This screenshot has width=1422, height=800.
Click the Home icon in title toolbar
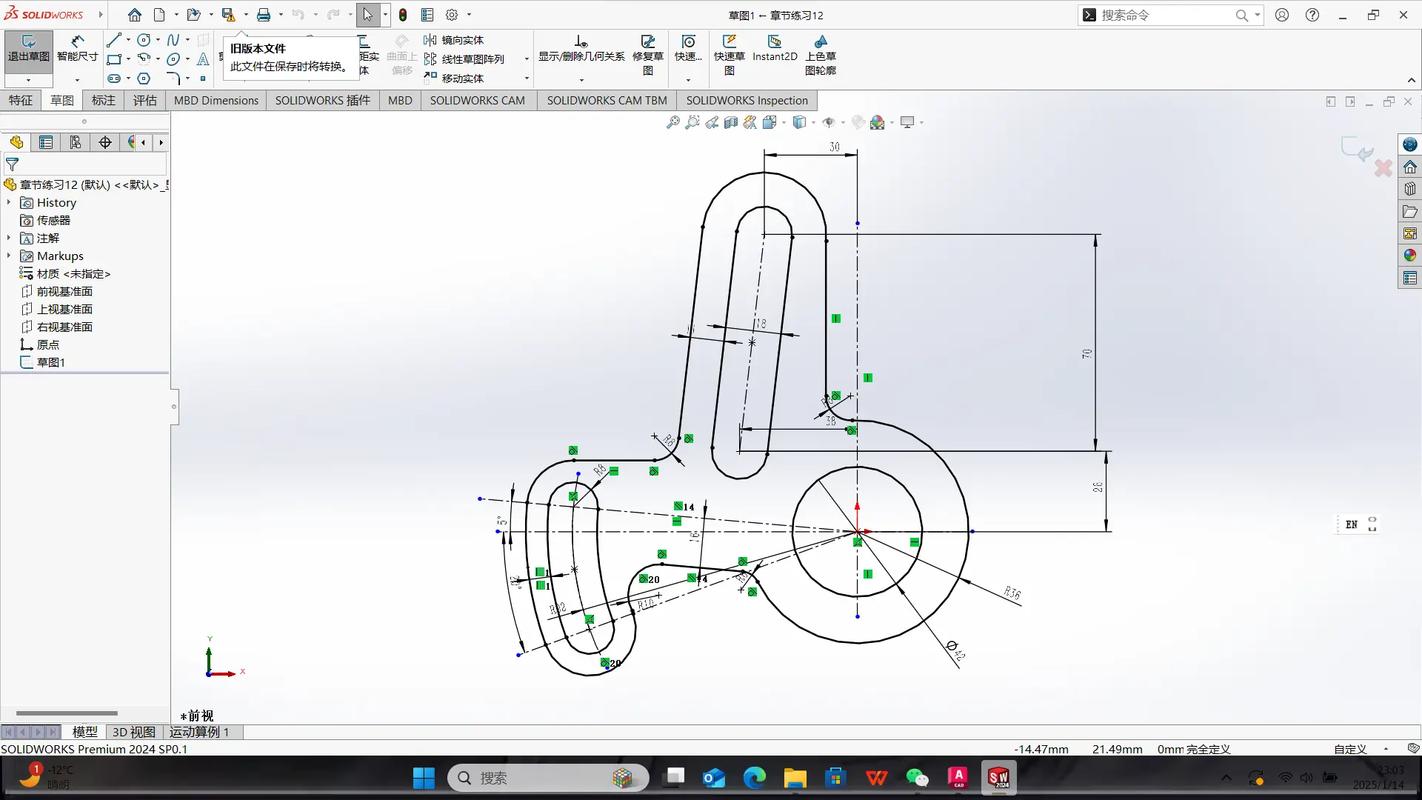[x=134, y=15]
